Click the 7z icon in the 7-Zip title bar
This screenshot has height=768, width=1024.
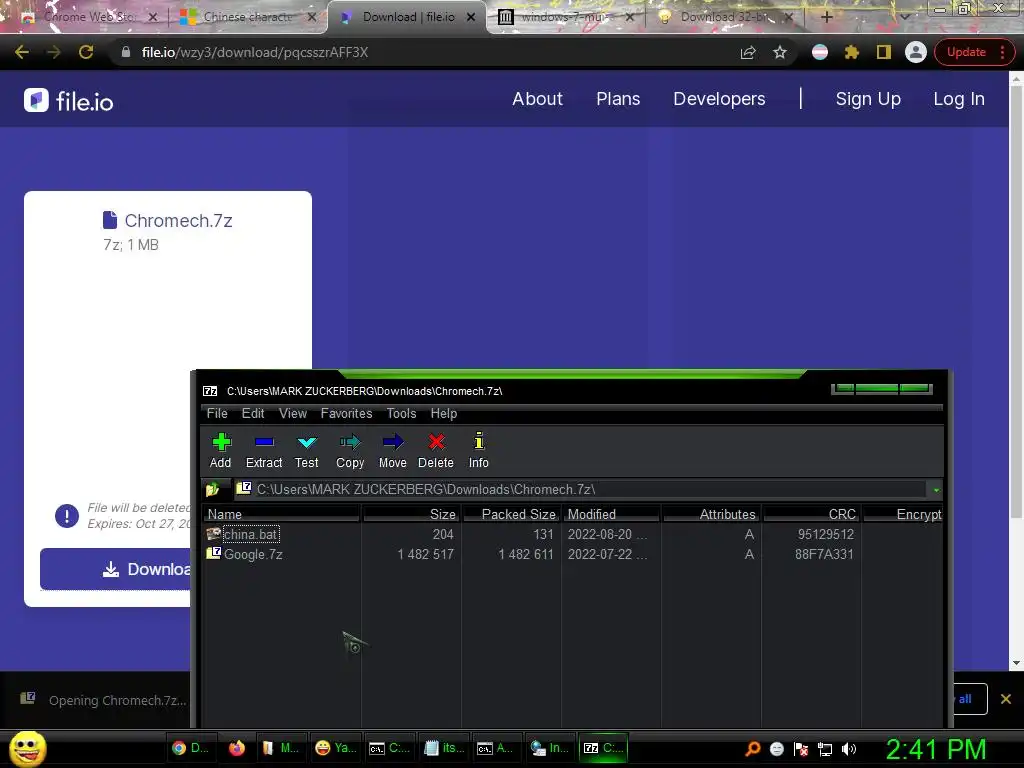(210, 391)
